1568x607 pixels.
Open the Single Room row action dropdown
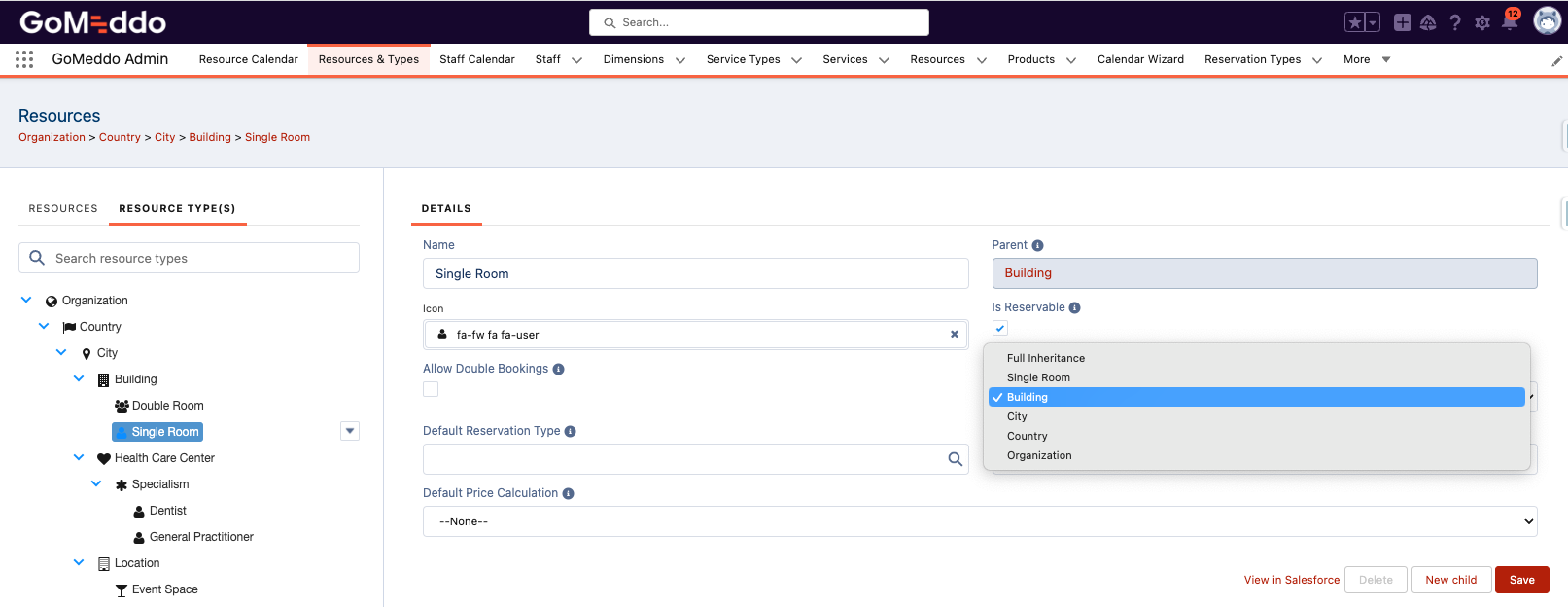350,431
